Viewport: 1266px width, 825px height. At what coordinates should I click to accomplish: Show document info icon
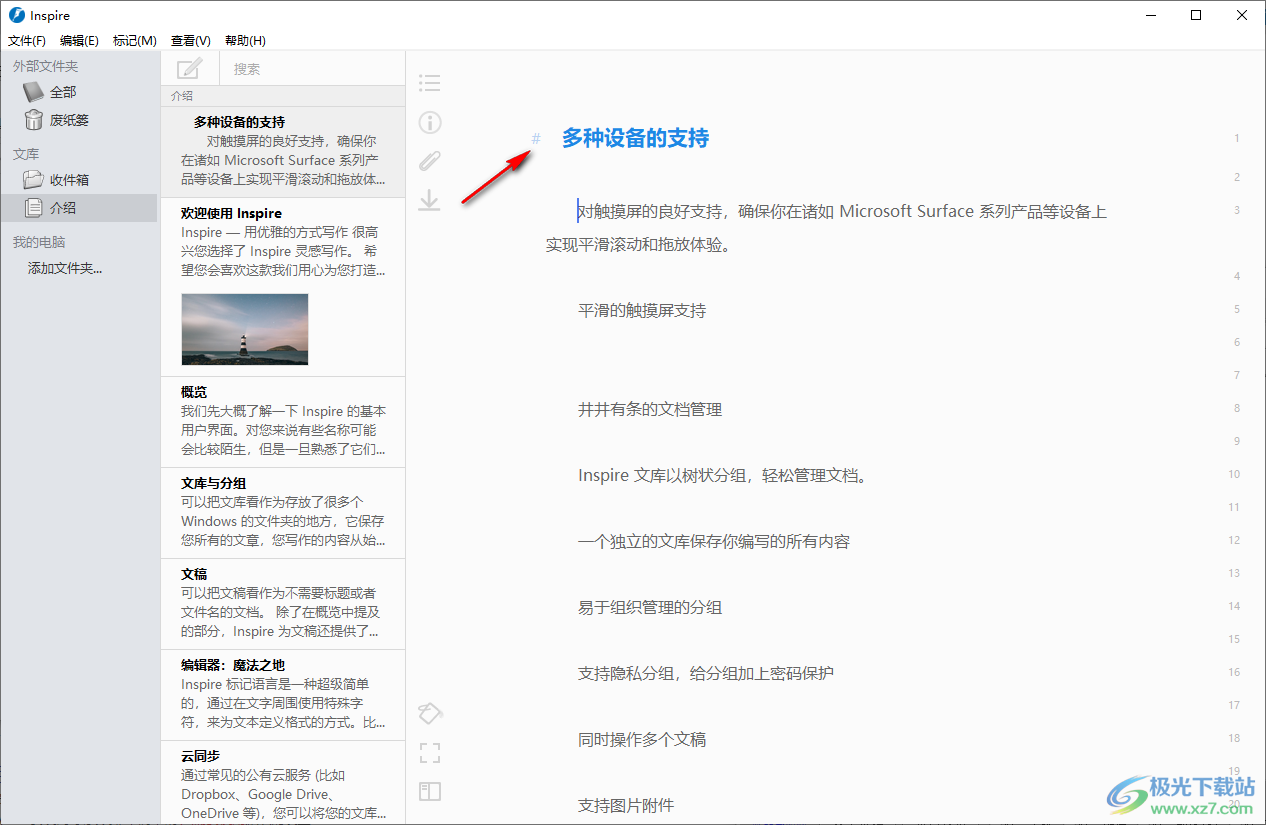coord(429,122)
